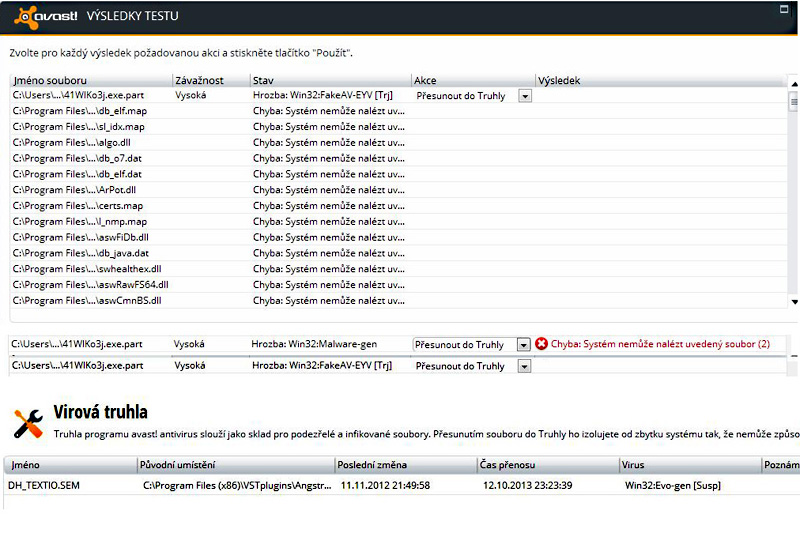Open the action dropdown in bottom FakeAV-EYV row

pos(523,366)
